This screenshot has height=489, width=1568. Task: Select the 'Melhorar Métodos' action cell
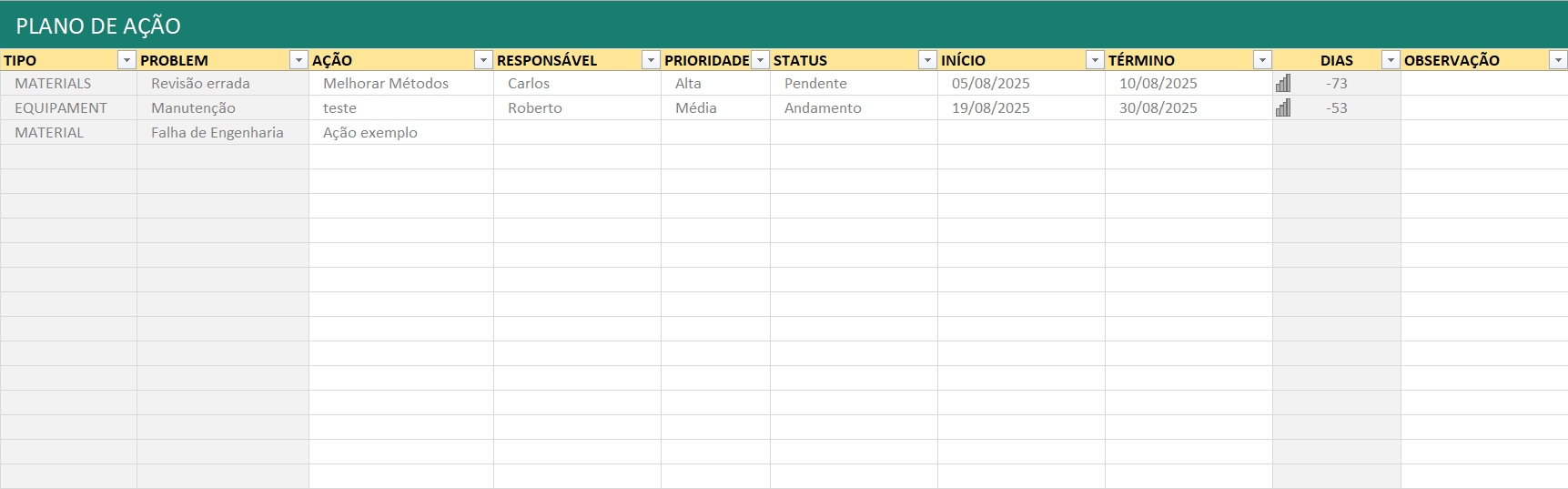(386, 84)
